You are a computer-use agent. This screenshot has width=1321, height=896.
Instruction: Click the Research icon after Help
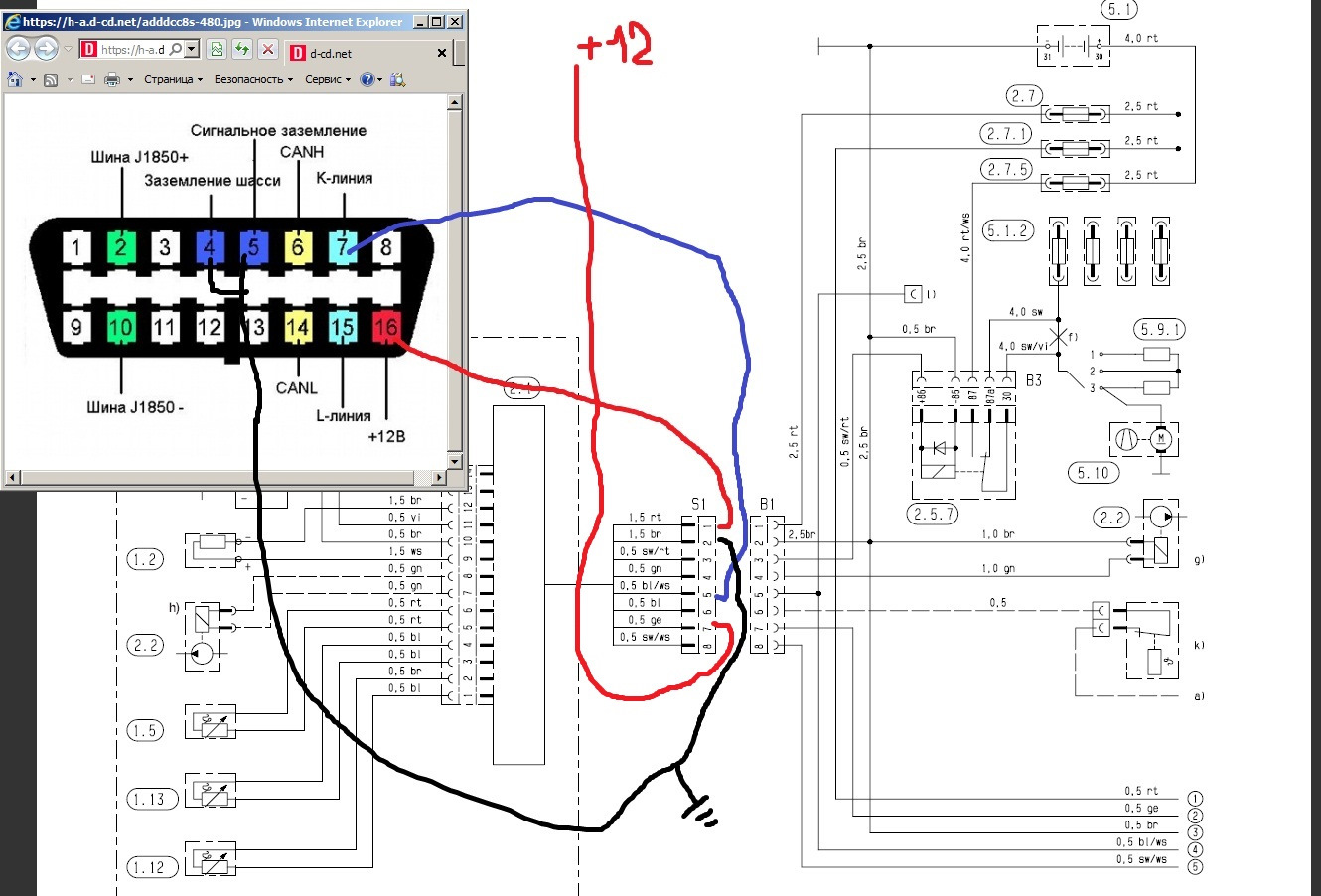(398, 79)
